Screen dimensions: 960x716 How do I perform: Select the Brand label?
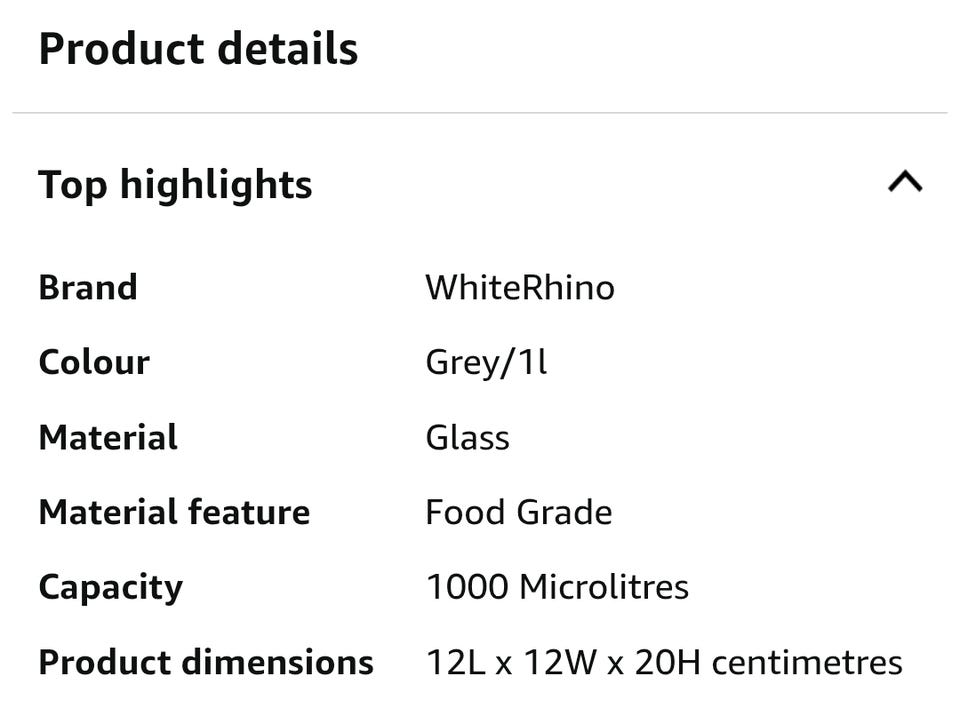tap(88, 287)
